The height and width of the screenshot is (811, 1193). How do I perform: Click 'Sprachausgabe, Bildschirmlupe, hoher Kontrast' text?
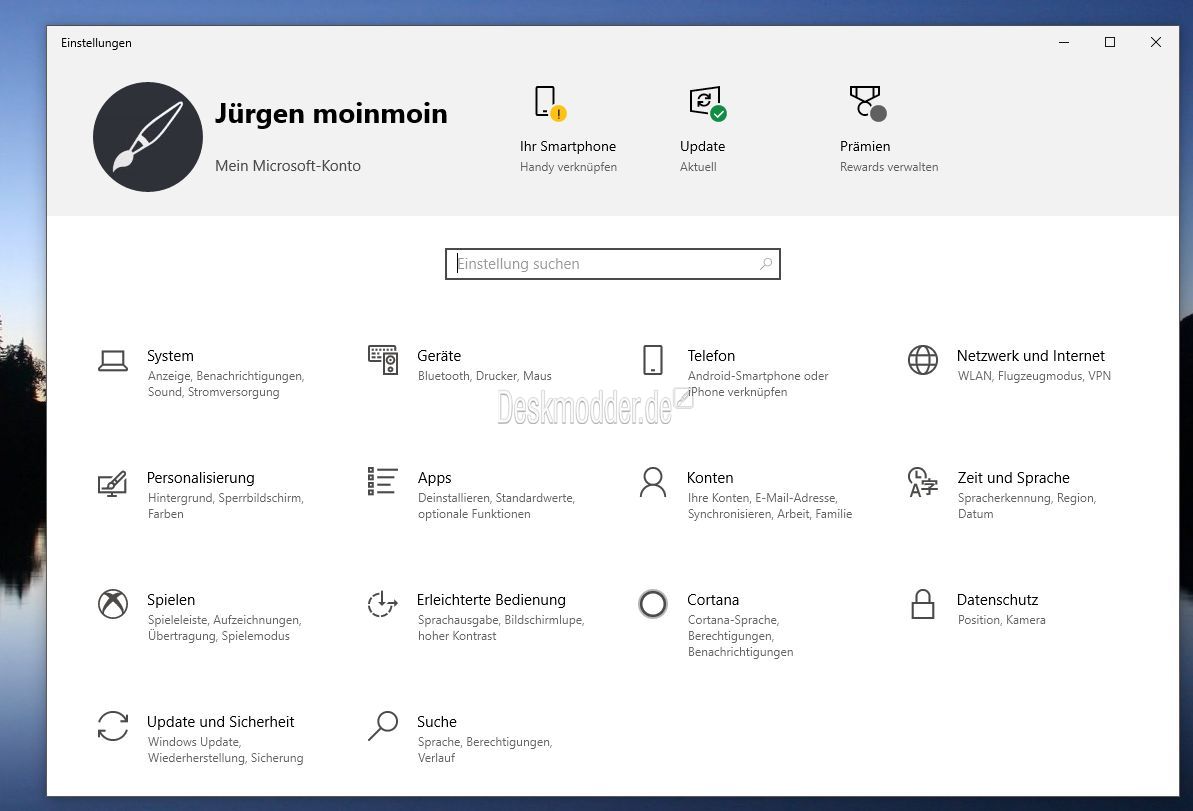tap(501, 628)
